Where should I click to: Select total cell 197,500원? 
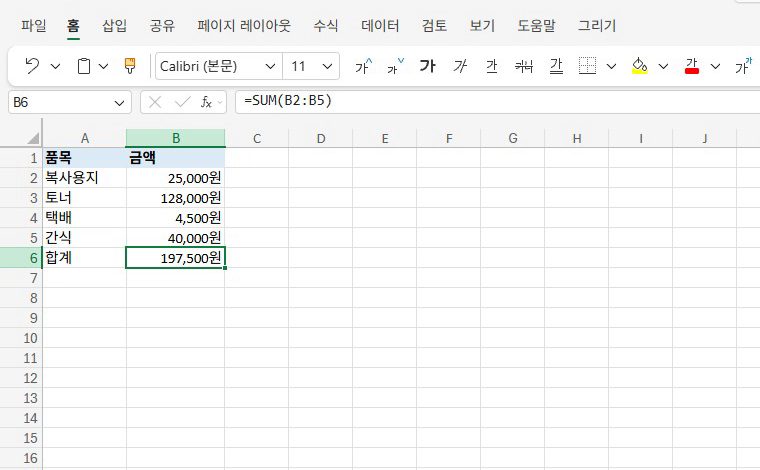(175, 258)
